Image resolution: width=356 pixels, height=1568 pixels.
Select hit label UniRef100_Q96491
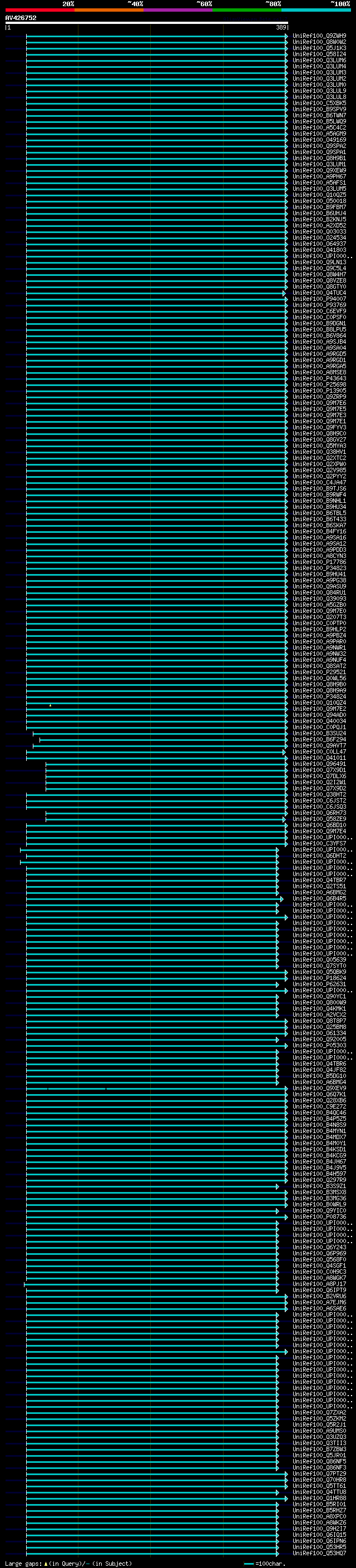pyautogui.click(x=319, y=764)
